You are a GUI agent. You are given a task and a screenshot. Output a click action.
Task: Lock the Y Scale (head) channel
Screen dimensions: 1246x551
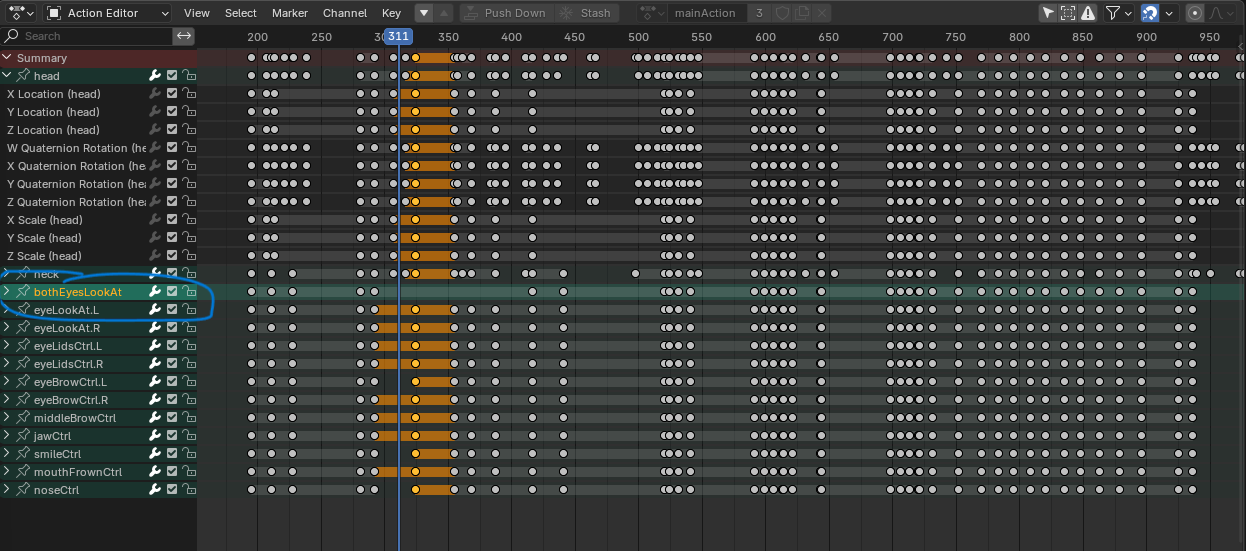(x=188, y=238)
